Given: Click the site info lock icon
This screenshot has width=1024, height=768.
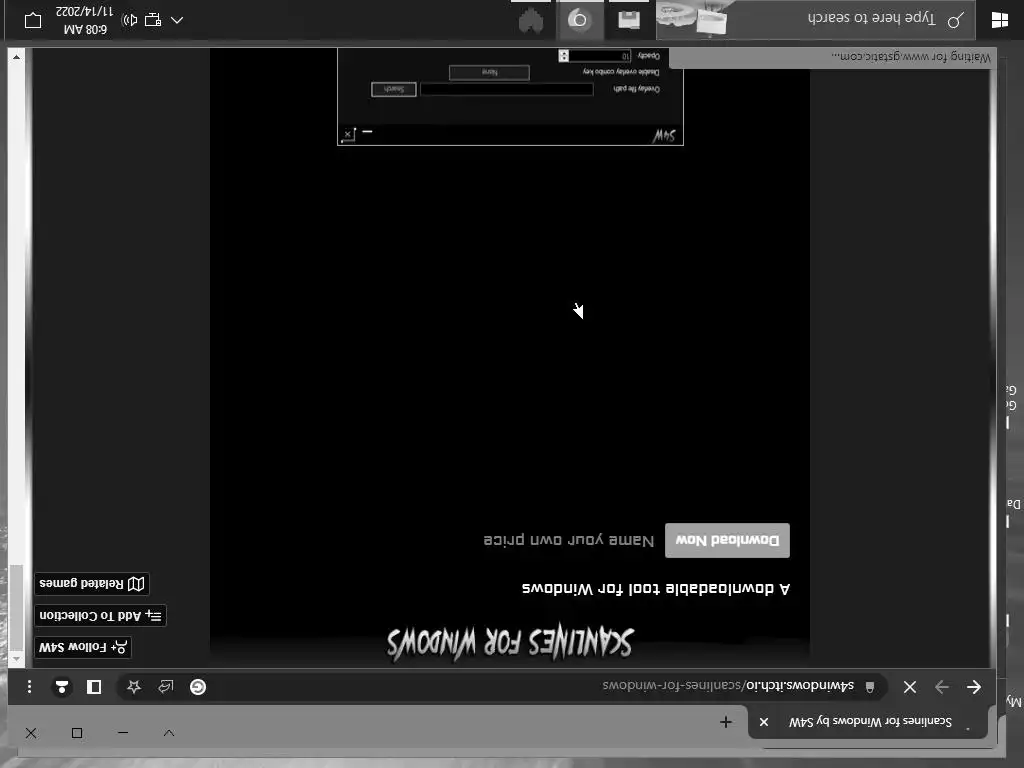Looking at the screenshot, I should (x=870, y=686).
